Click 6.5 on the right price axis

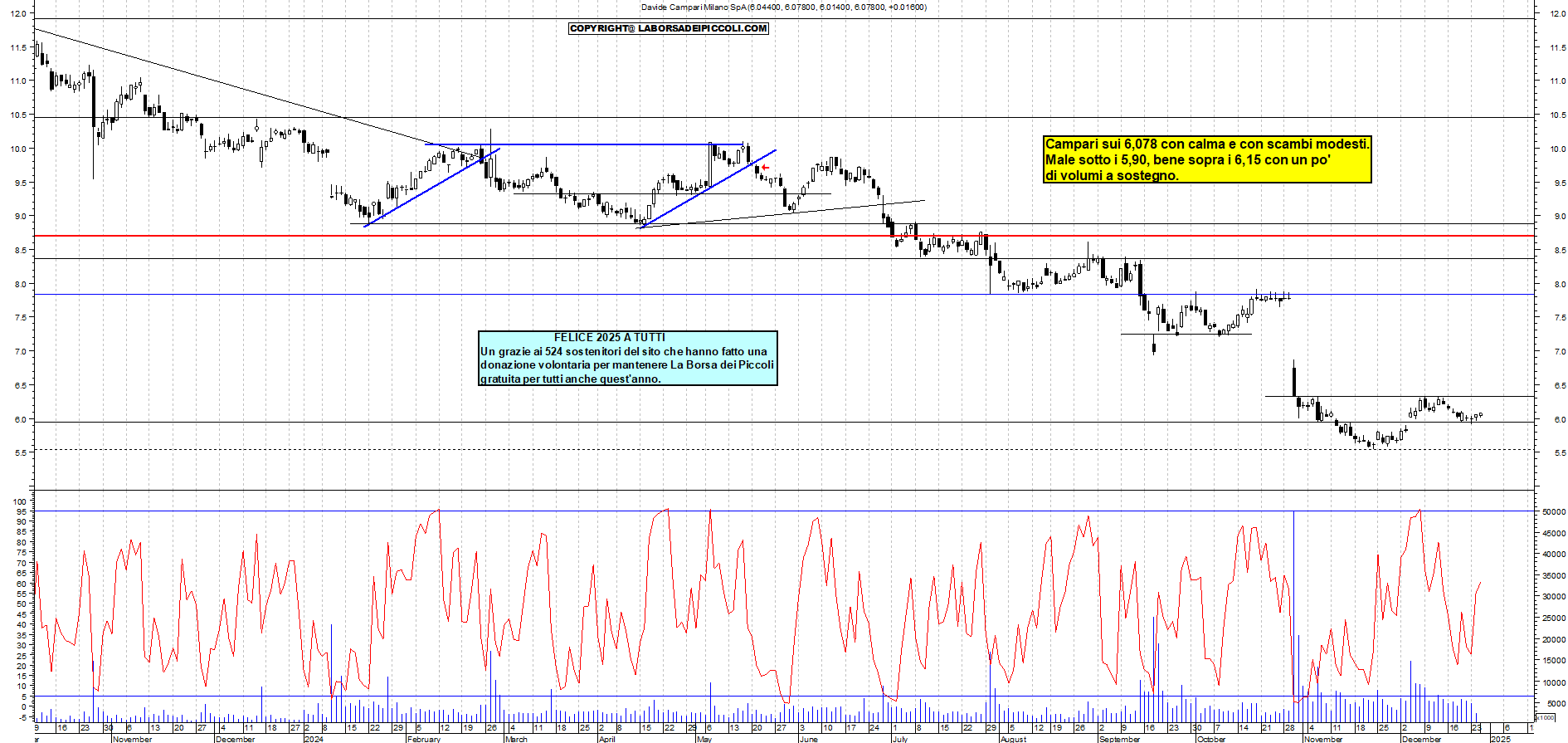click(x=1560, y=386)
